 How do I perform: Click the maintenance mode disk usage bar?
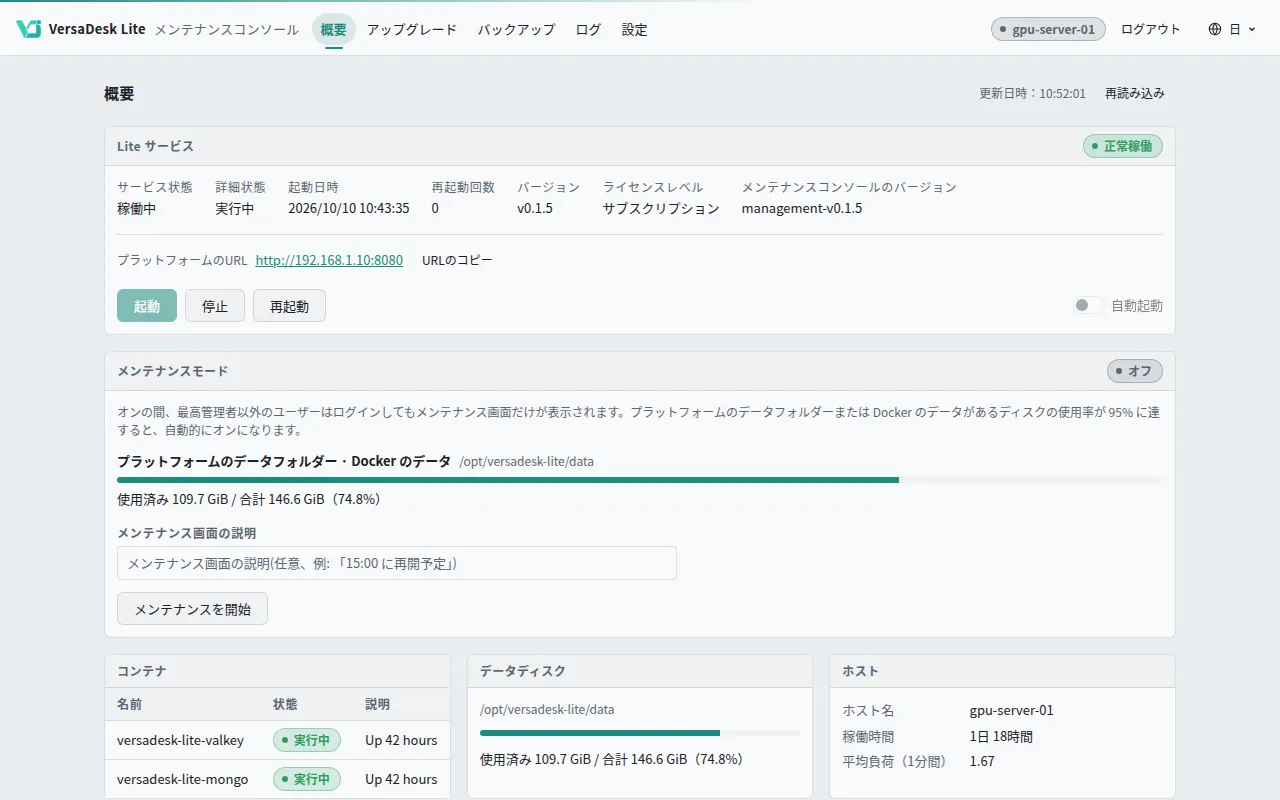coord(640,480)
